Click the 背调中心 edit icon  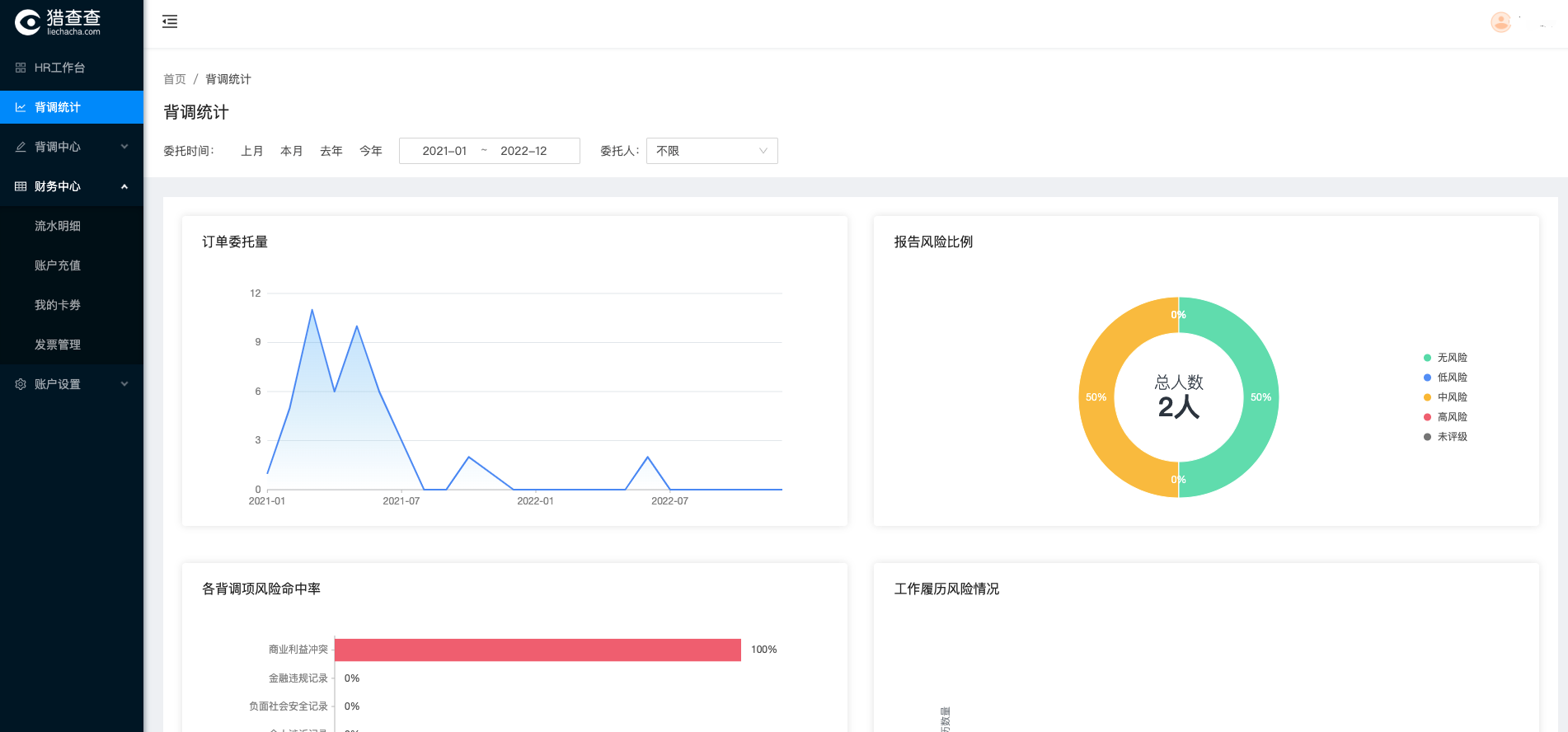tap(21, 147)
